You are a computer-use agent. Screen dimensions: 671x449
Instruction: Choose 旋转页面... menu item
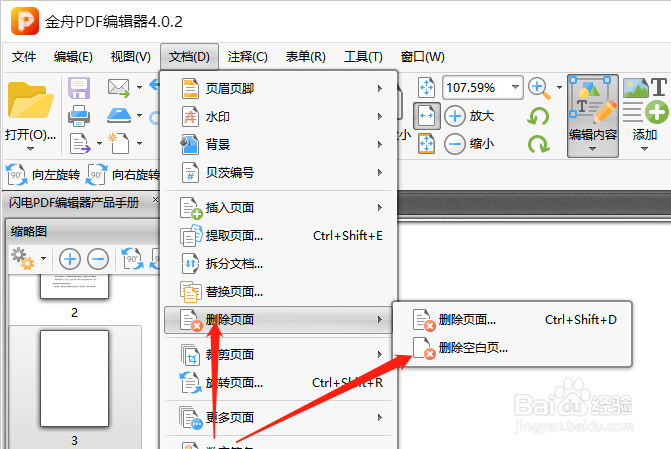(x=278, y=382)
